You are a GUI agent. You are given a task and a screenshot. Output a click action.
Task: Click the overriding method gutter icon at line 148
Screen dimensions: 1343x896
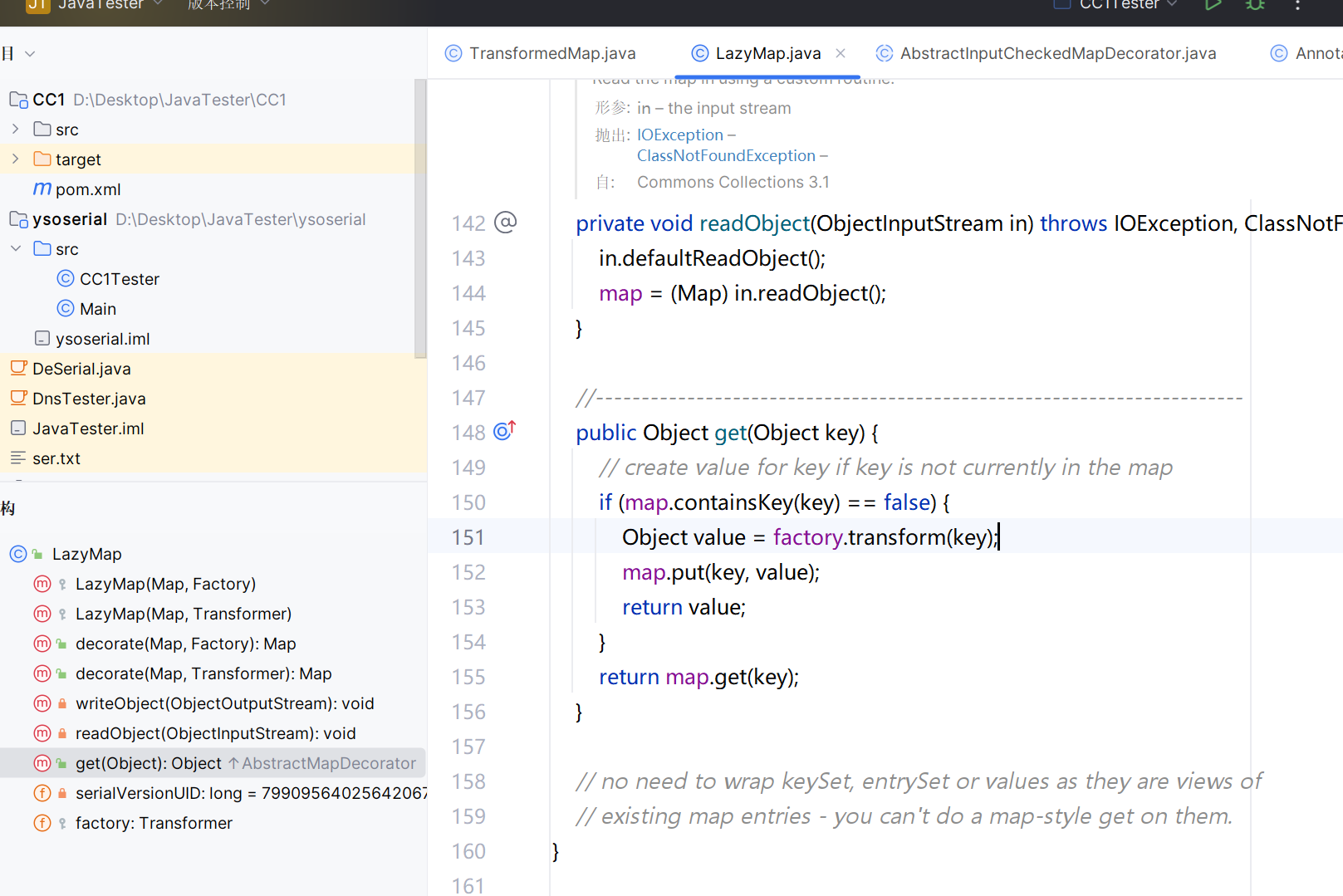coord(504,431)
